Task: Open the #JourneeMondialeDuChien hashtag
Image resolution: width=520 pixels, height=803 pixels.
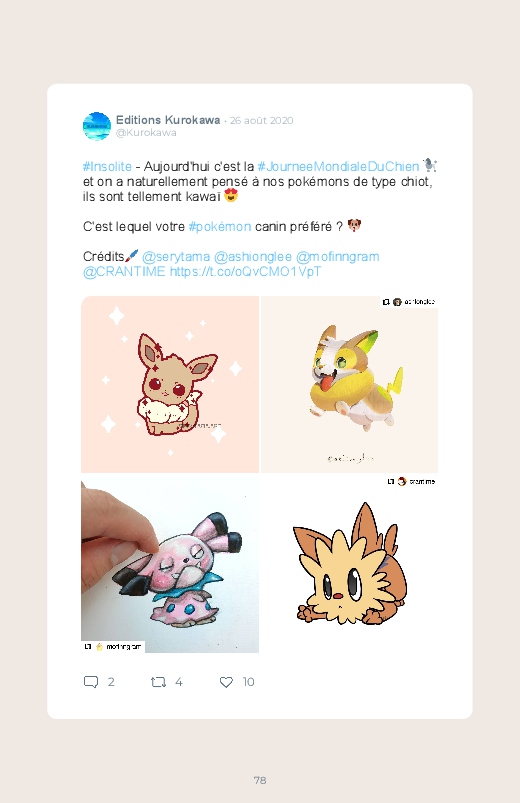Action: [x=338, y=166]
